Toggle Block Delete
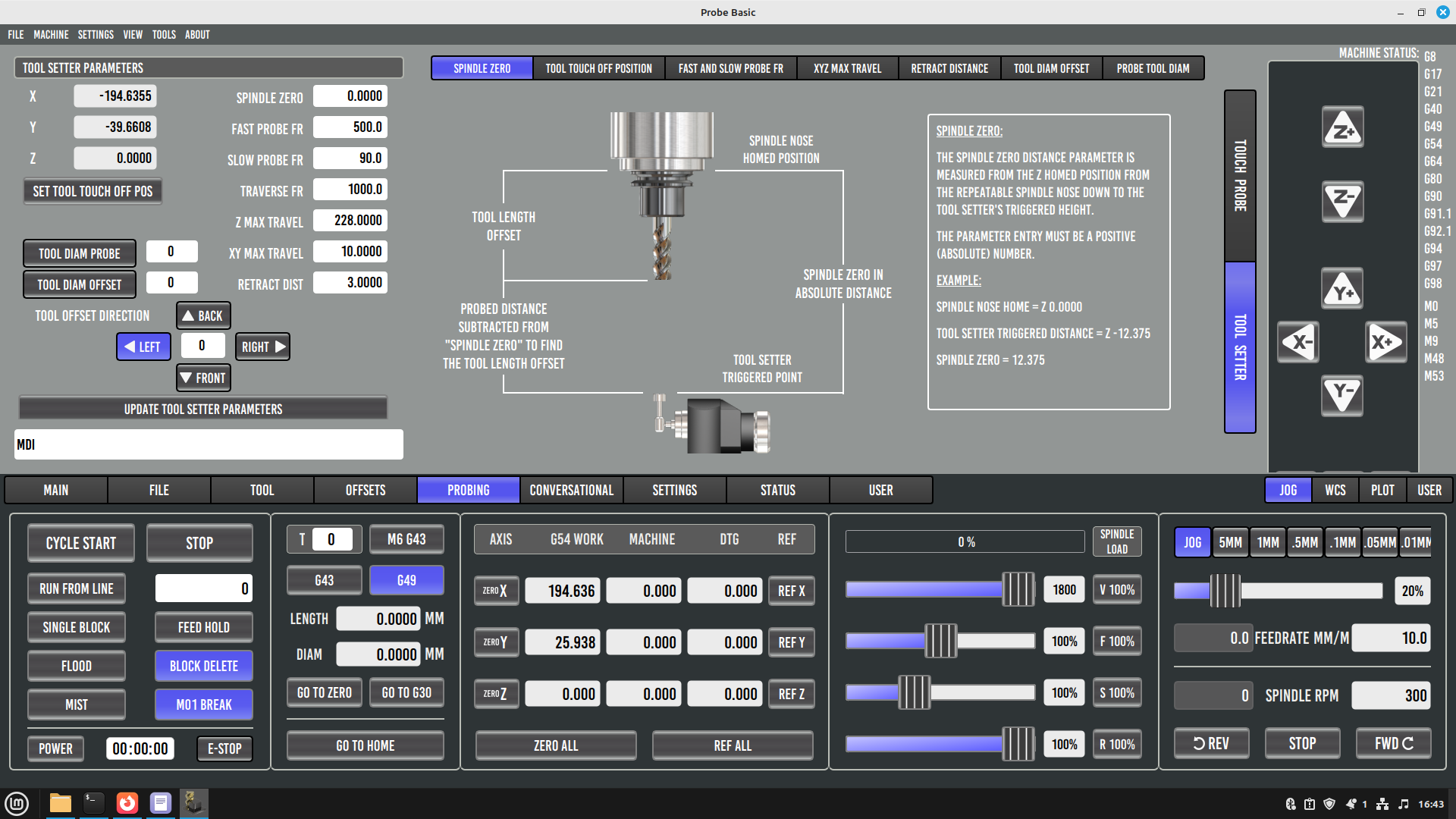This screenshot has width=1456, height=819. (x=204, y=666)
